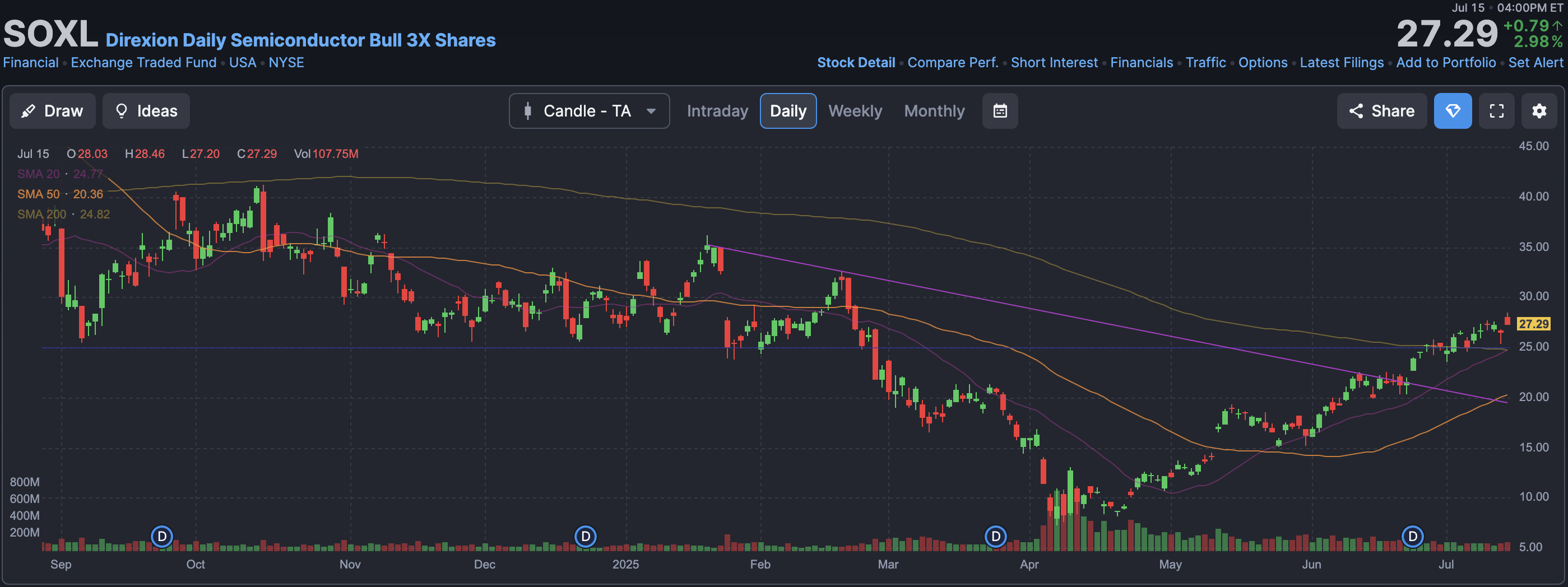Open the Options link
The height and width of the screenshot is (587, 1568).
pyautogui.click(x=1263, y=63)
